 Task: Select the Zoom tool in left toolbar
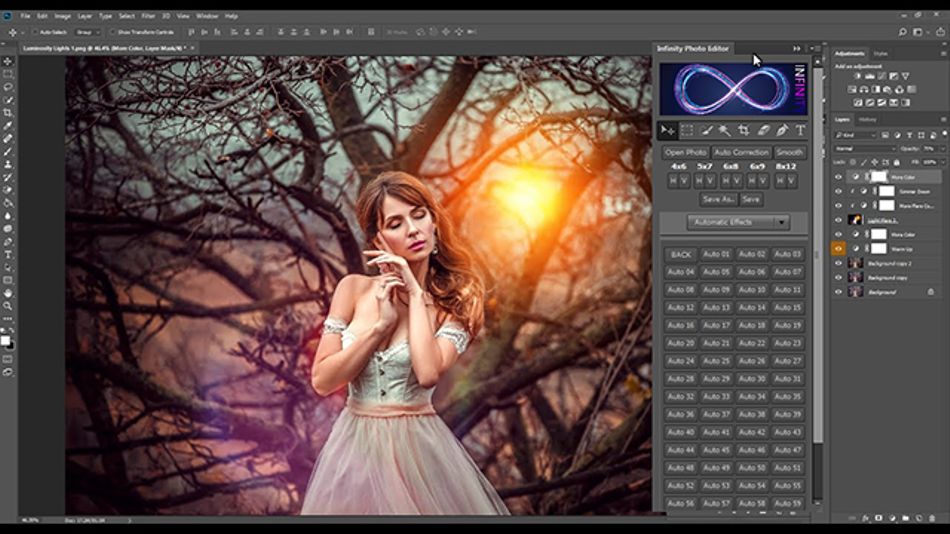(x=8, y=305)
